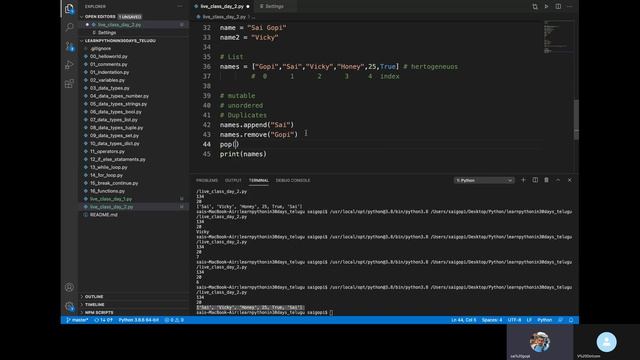Click the Run Python File play icon

point(546,7)
